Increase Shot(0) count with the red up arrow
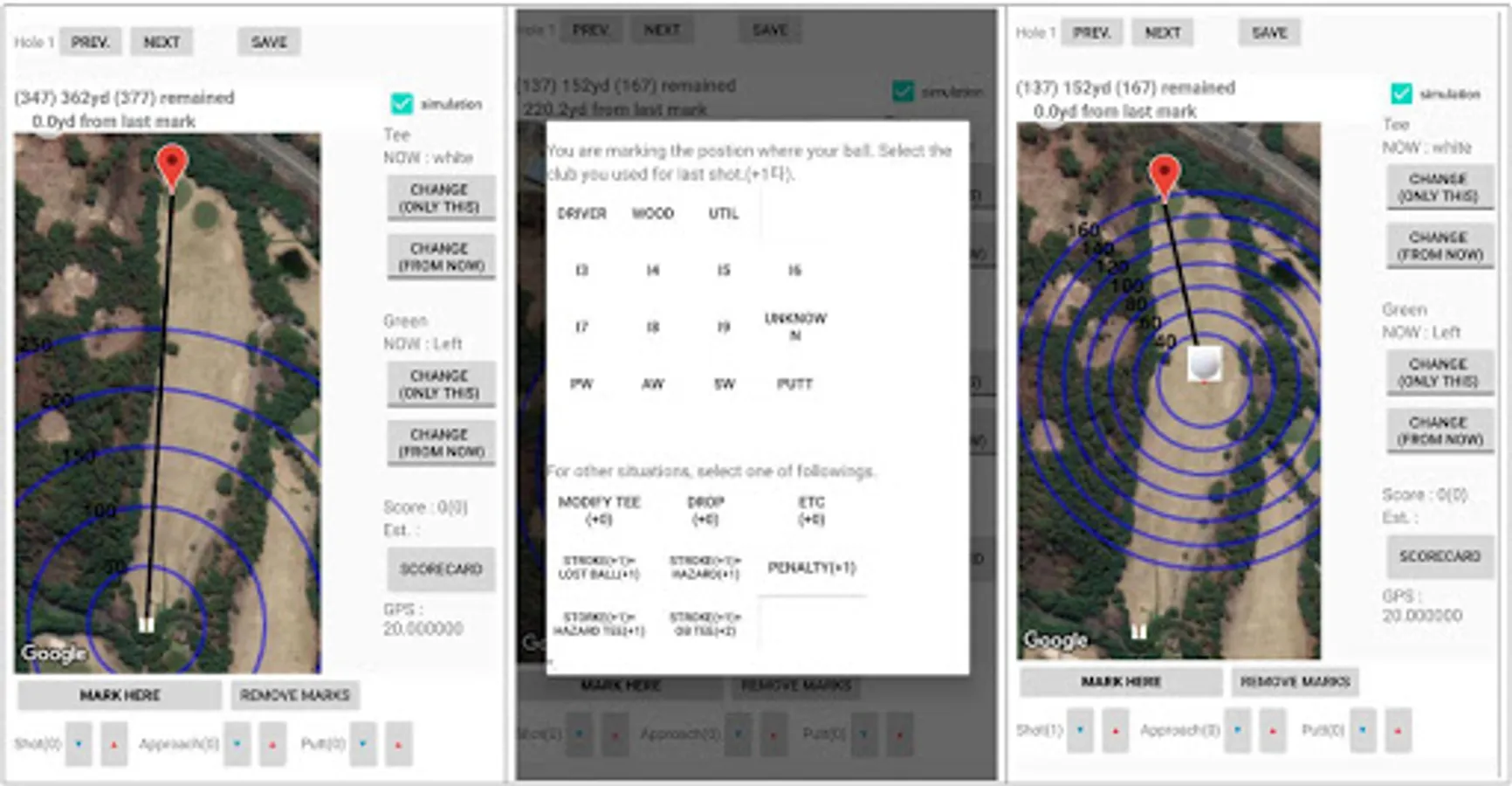Viewport: 1512px width, 786px height. click(113, 744)
